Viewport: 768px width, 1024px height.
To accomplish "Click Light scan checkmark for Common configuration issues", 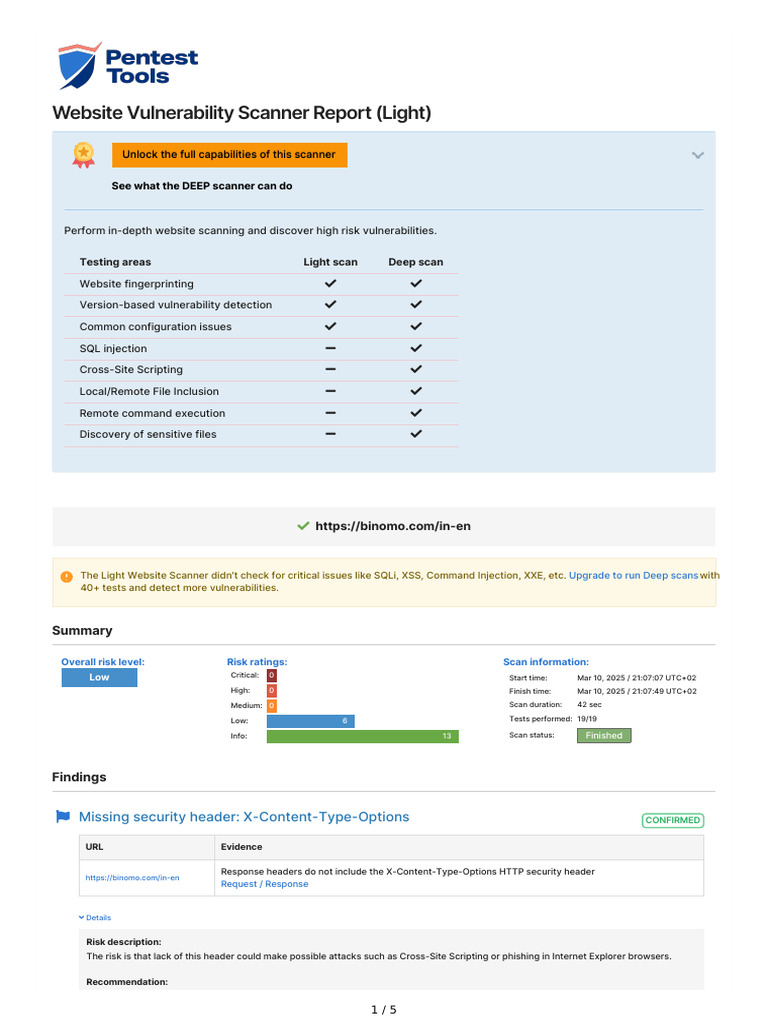I will (x=330, y=326).
